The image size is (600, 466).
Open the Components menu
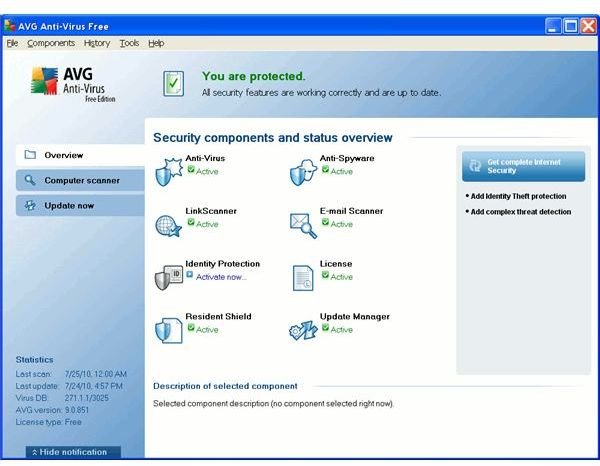click(x=51, y=43)
